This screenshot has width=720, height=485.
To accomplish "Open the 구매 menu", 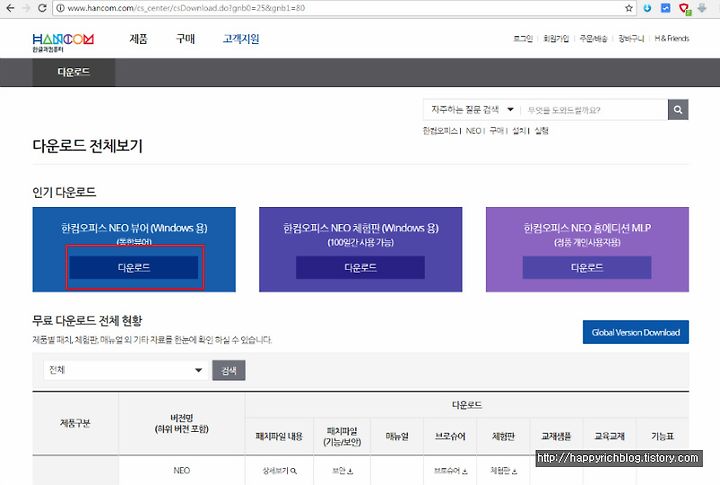I will click(x=186, y=39).
